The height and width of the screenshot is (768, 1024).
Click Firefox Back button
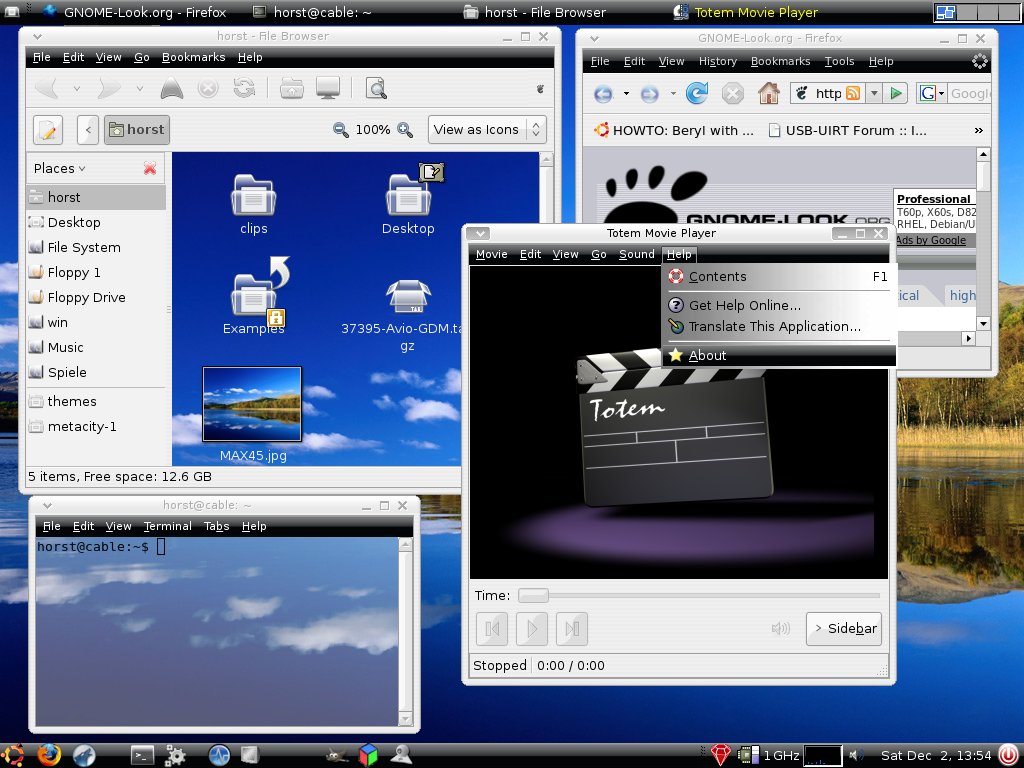pyautogui.click(x=603, y=94)
